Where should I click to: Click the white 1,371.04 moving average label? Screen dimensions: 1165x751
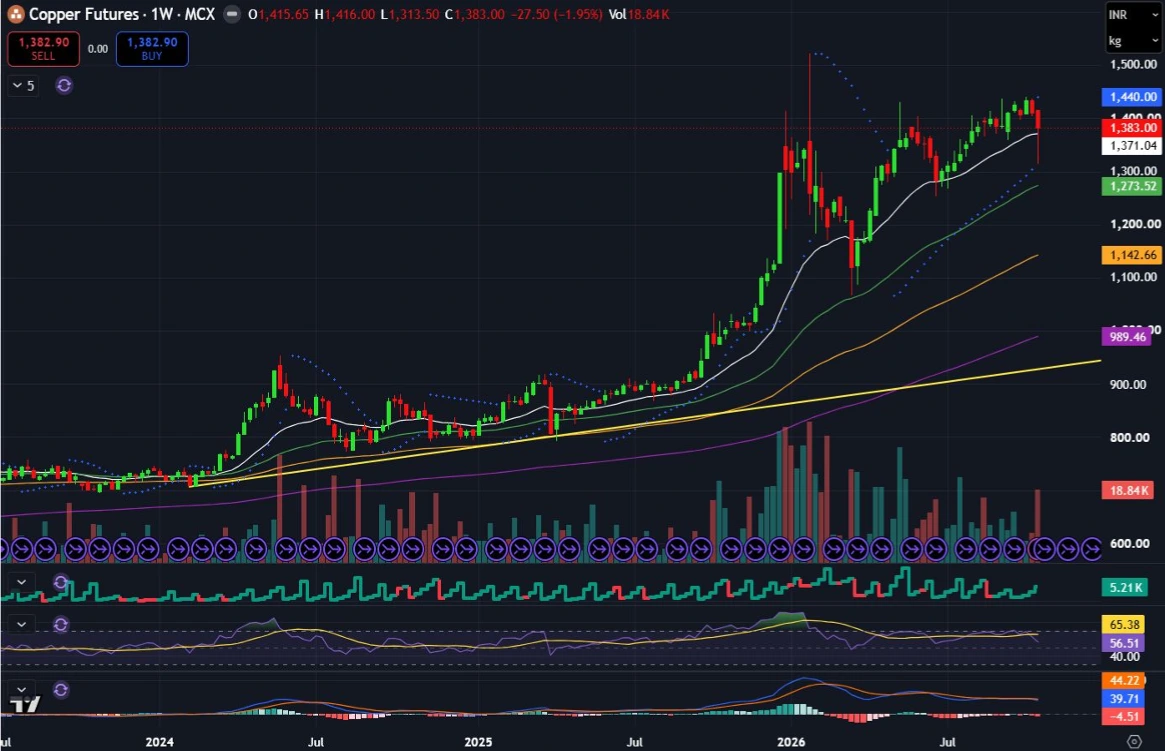[x=1132, y=146]
